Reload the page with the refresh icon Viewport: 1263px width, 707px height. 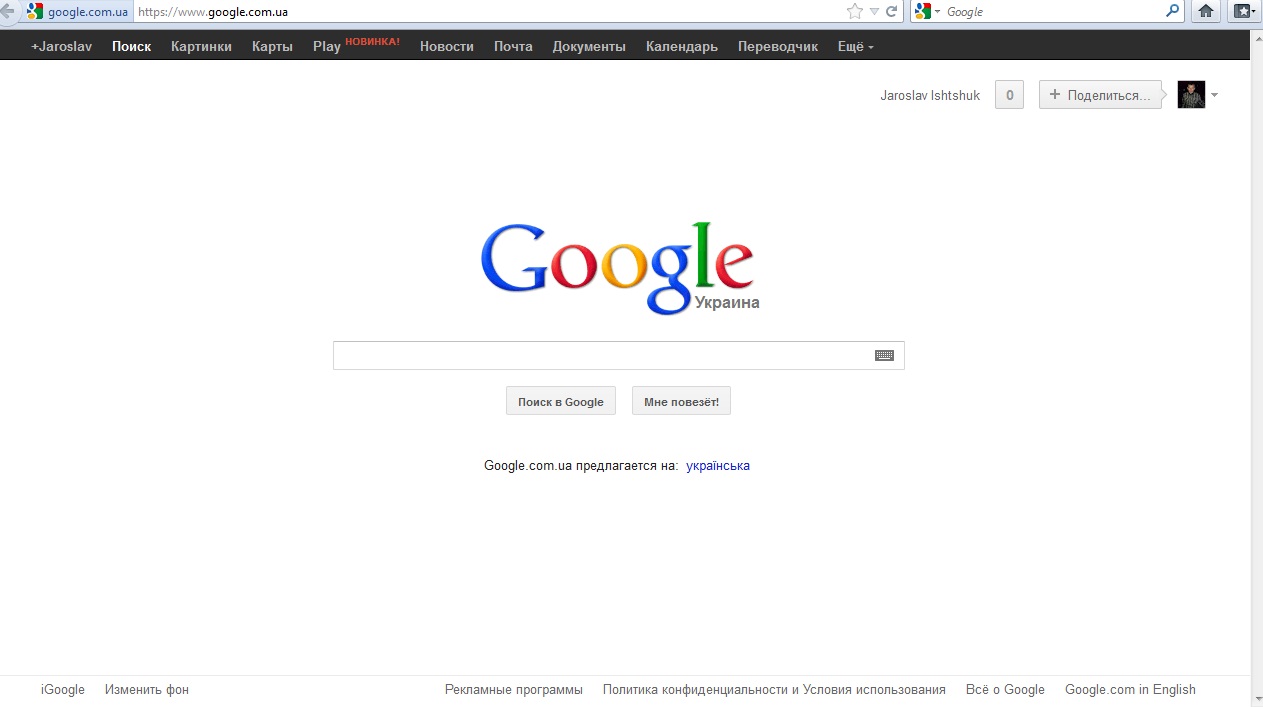(x=891, y=12)
